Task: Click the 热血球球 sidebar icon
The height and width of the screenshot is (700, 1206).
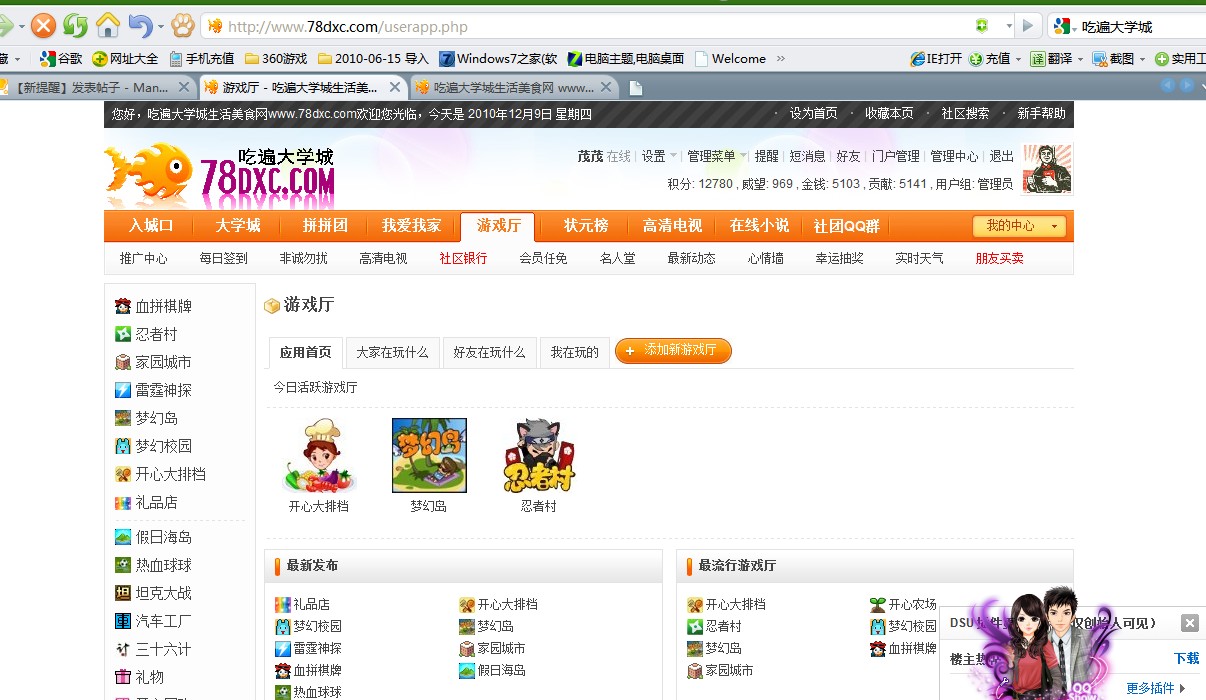Action: coord(123,565)
